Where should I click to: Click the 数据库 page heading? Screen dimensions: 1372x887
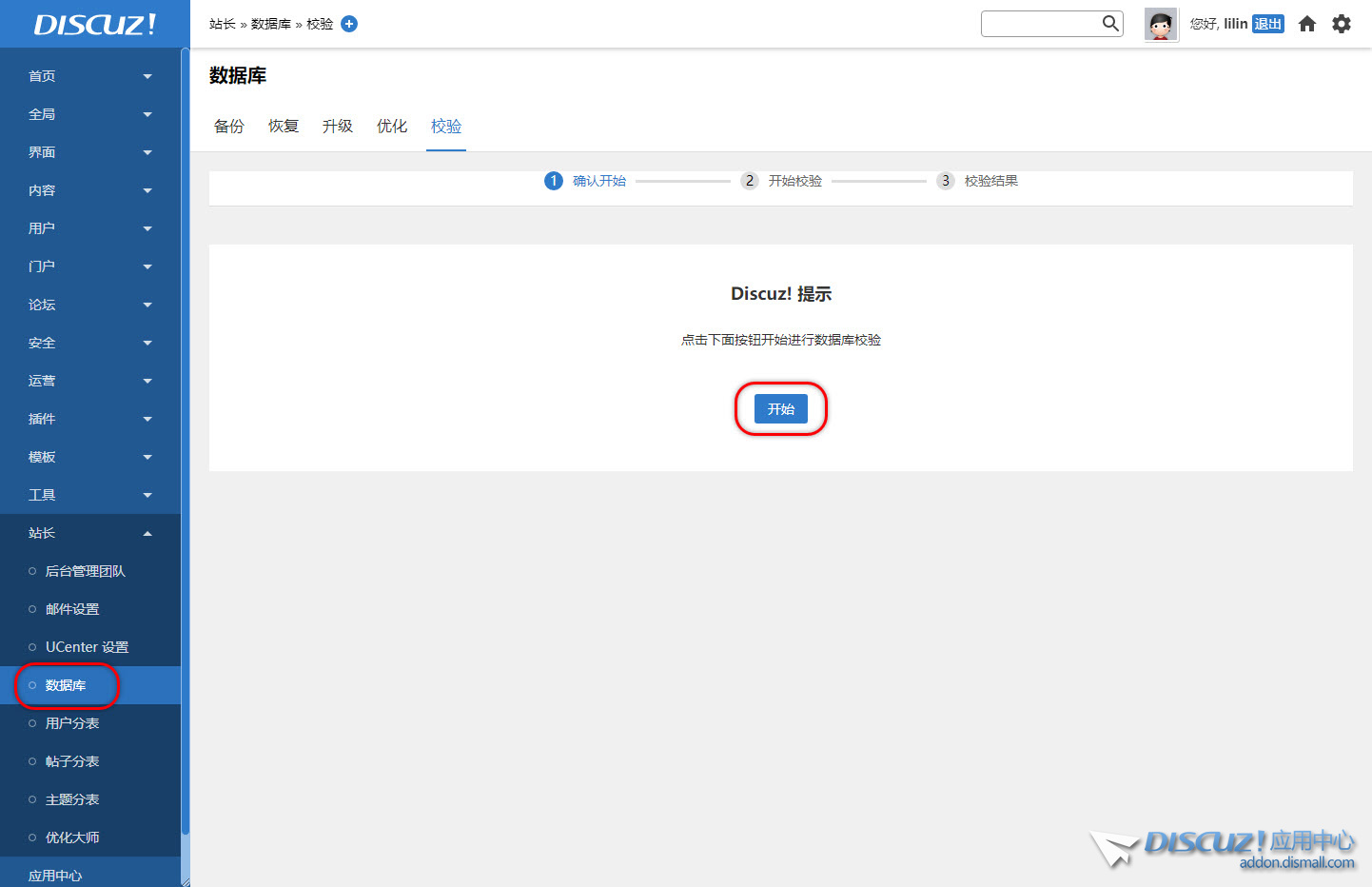coord(238,75)
